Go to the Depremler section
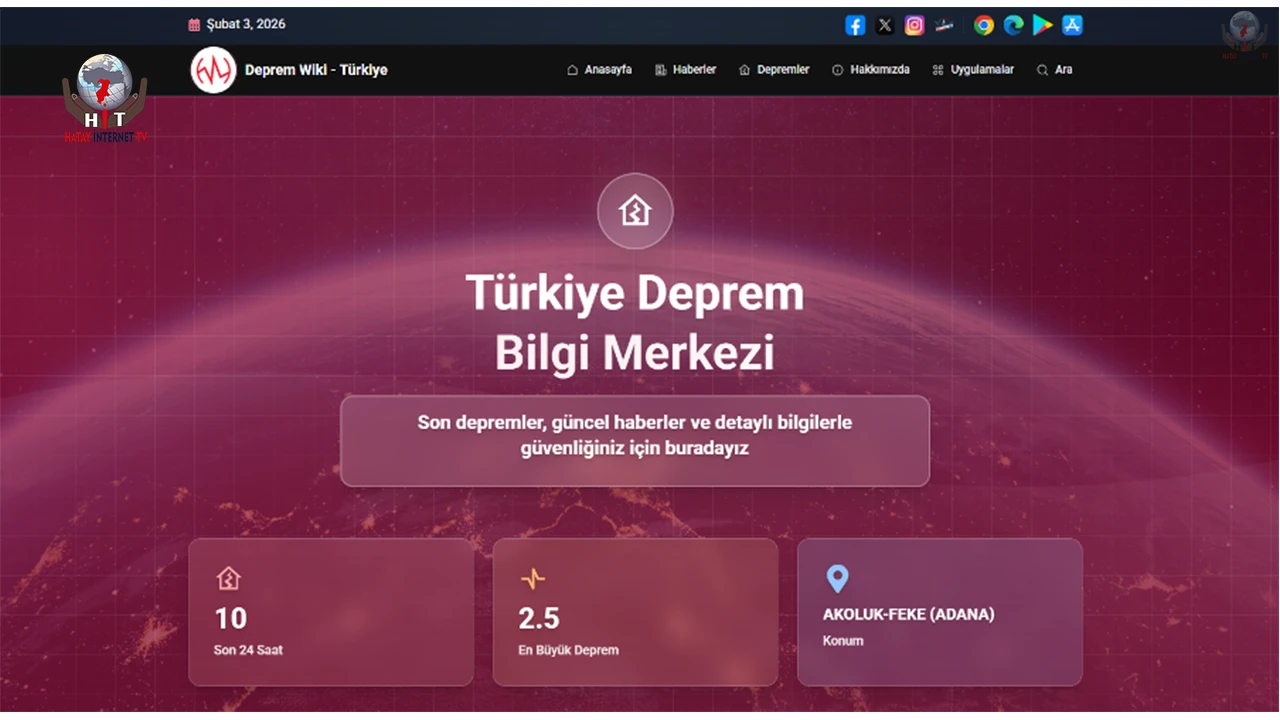 point(774,70)
